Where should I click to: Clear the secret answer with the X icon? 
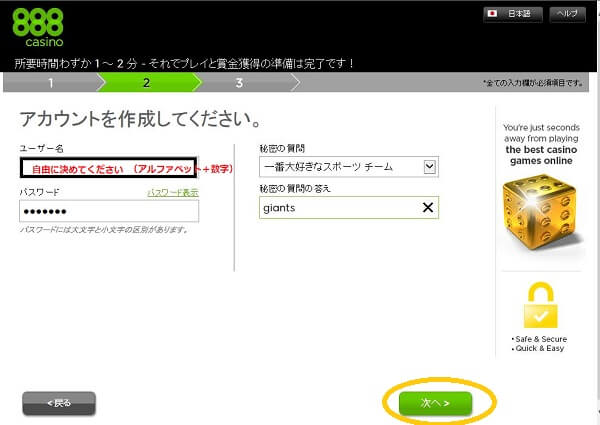(x=427, y=208)
